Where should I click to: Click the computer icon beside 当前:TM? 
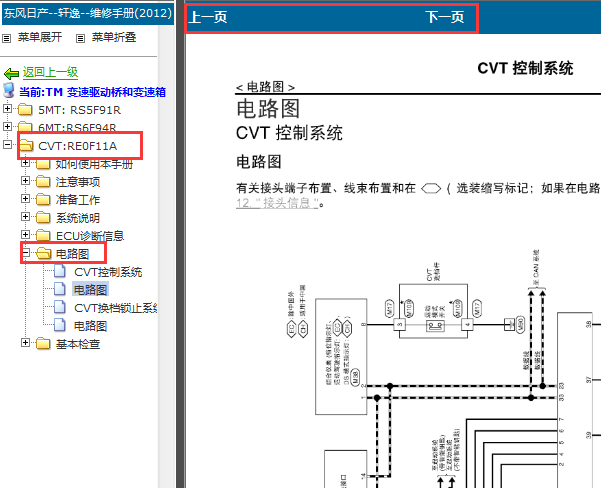(9, 90)
